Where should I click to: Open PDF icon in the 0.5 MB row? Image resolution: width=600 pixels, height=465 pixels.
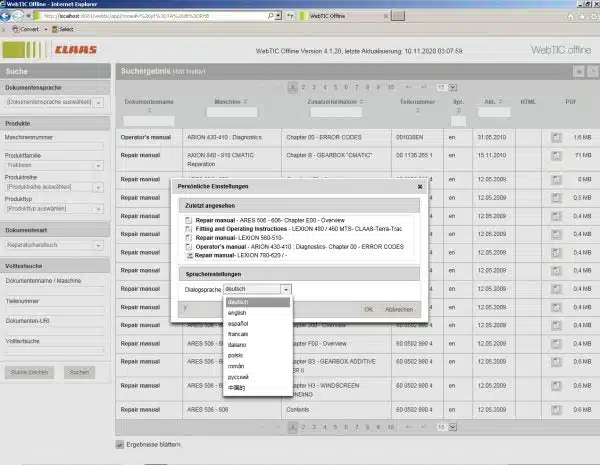click(x=556, y=198)
